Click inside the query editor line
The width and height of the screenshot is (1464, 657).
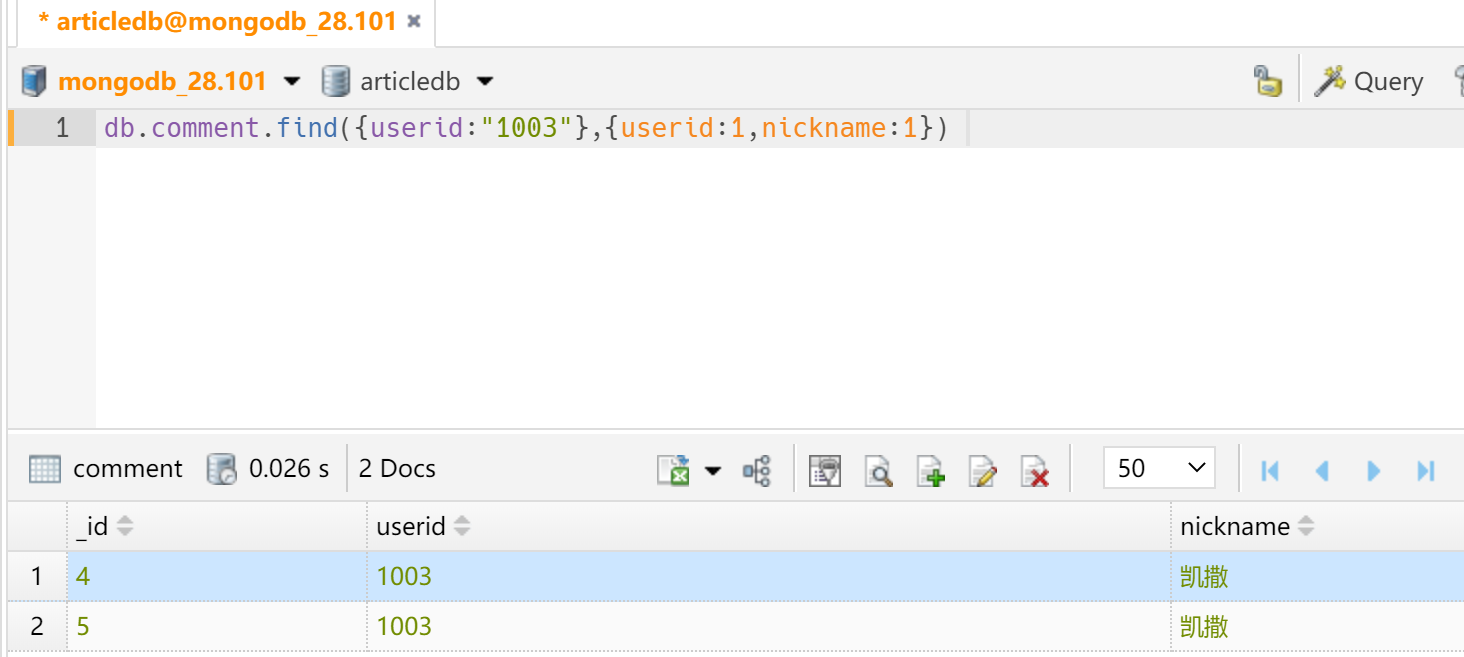pos(600,128)
